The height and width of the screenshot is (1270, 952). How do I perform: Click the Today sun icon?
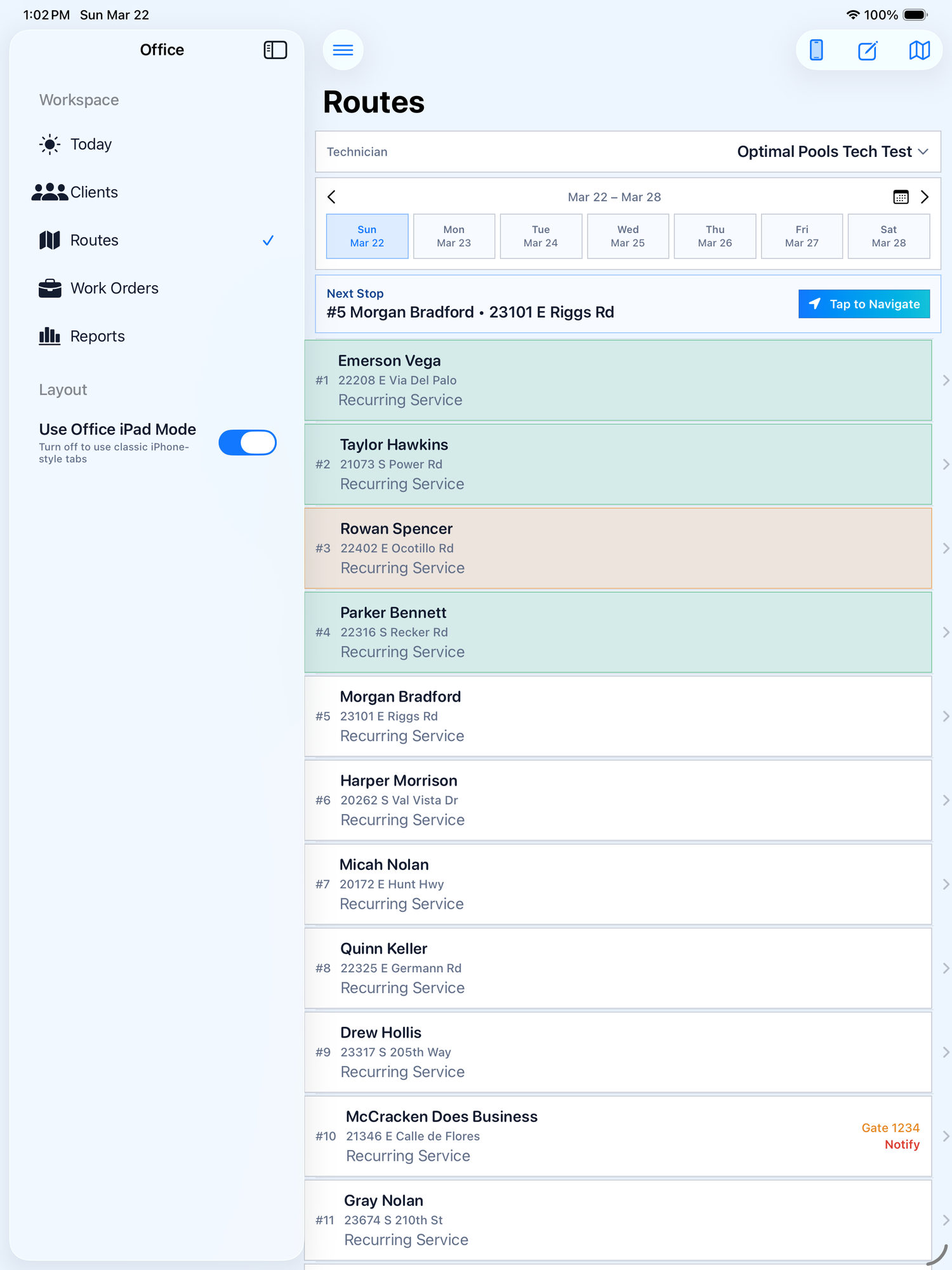tap(50, 144)
